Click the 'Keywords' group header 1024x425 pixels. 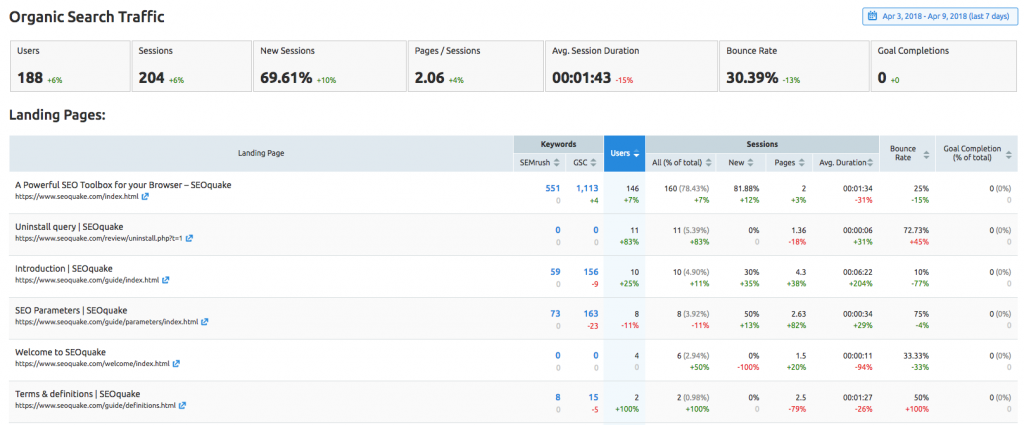point(559,144)
